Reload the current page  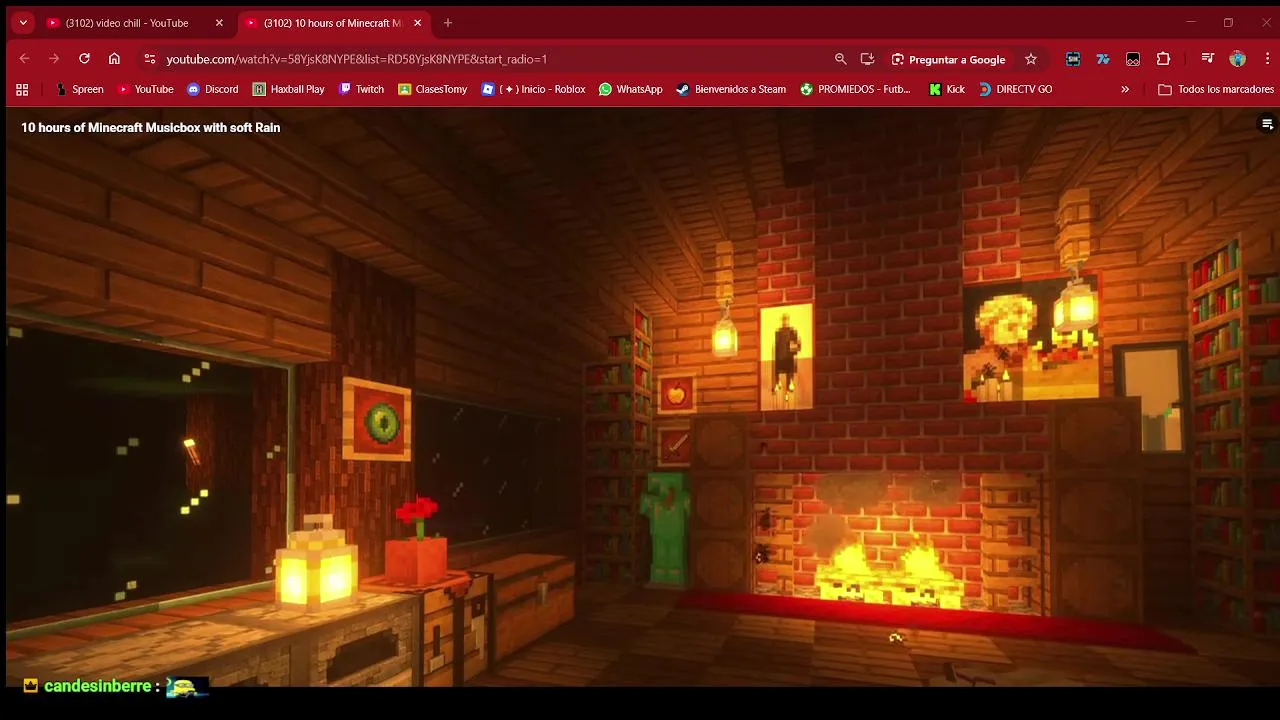(x=84, y=59)
